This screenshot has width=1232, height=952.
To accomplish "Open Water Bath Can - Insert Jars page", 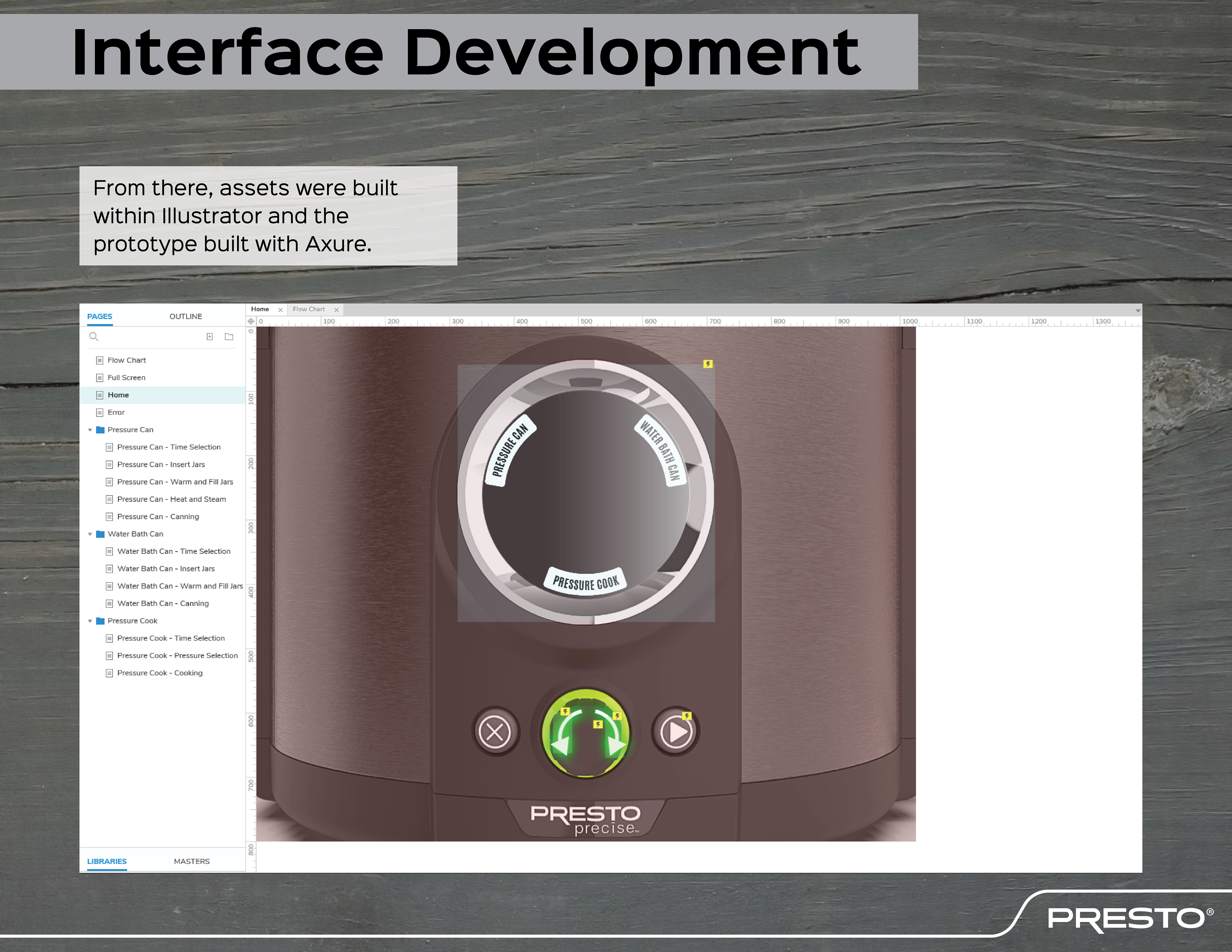I will [x=166, y=569].
